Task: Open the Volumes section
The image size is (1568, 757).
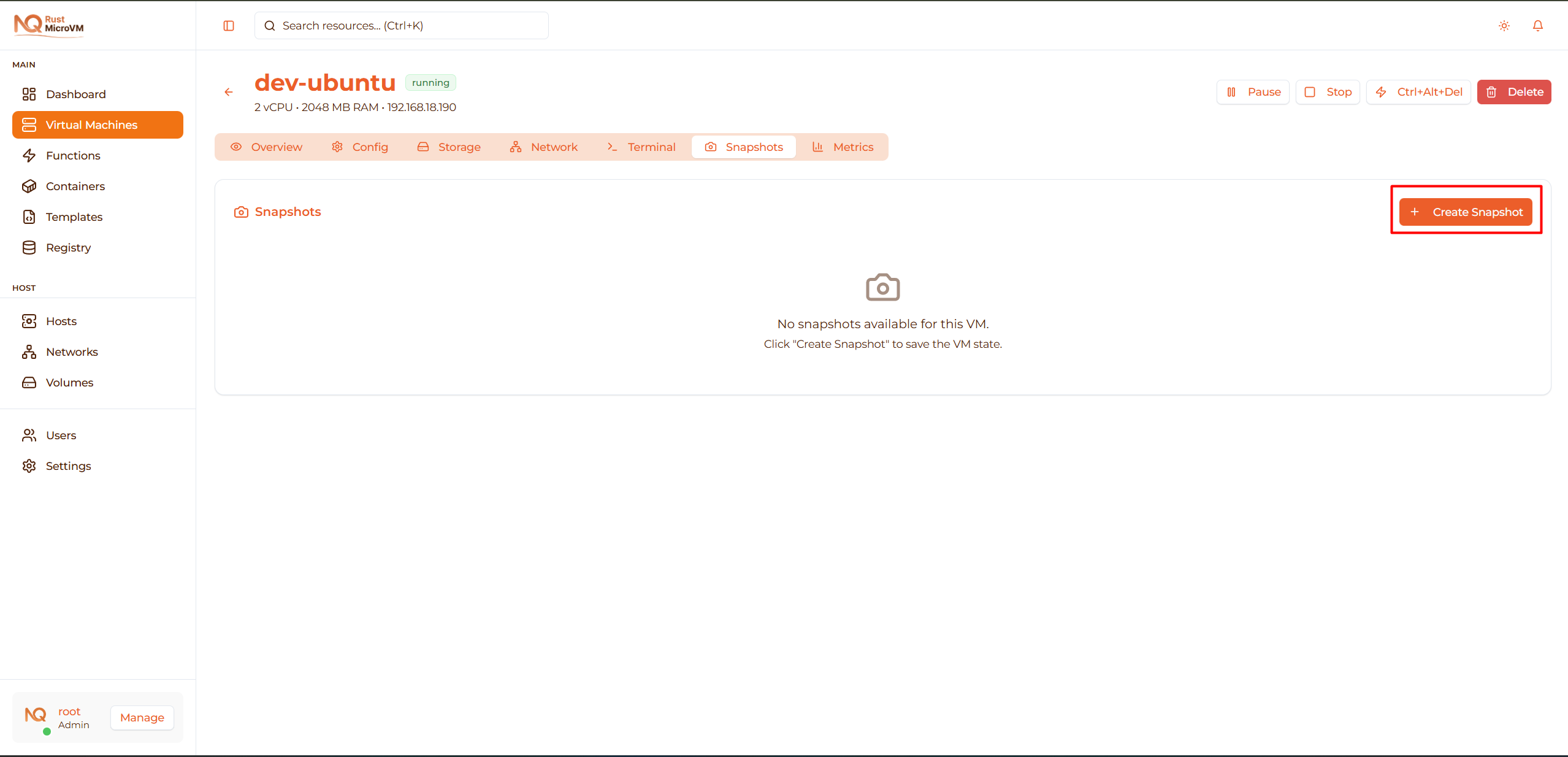Action: click(69, 382)
